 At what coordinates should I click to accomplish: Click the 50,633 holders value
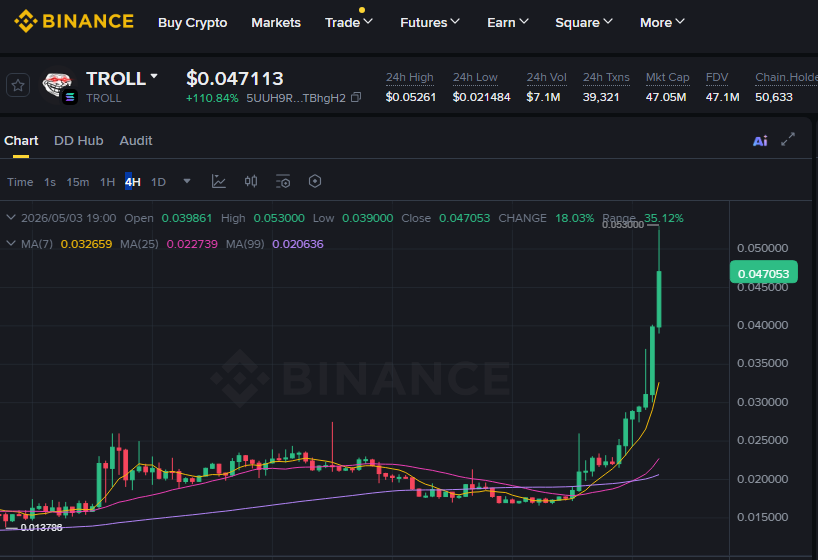(x=774, y=97)
